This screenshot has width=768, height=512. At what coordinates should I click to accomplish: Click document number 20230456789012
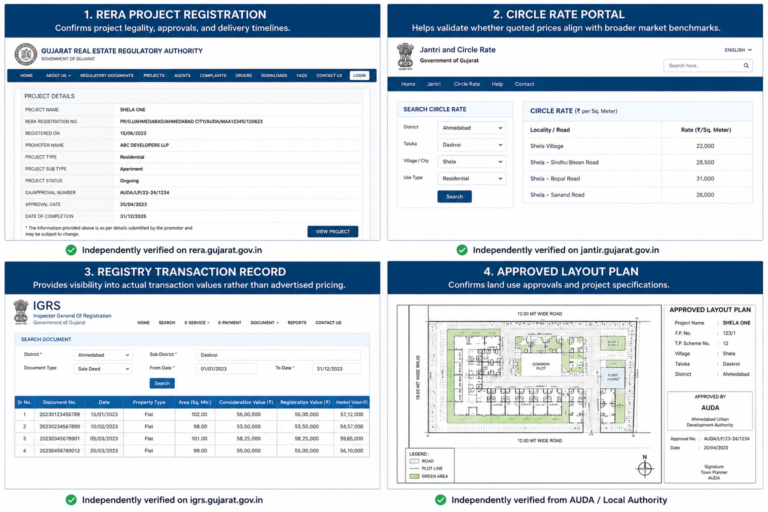pyautogui.click(x=60, y=451)
